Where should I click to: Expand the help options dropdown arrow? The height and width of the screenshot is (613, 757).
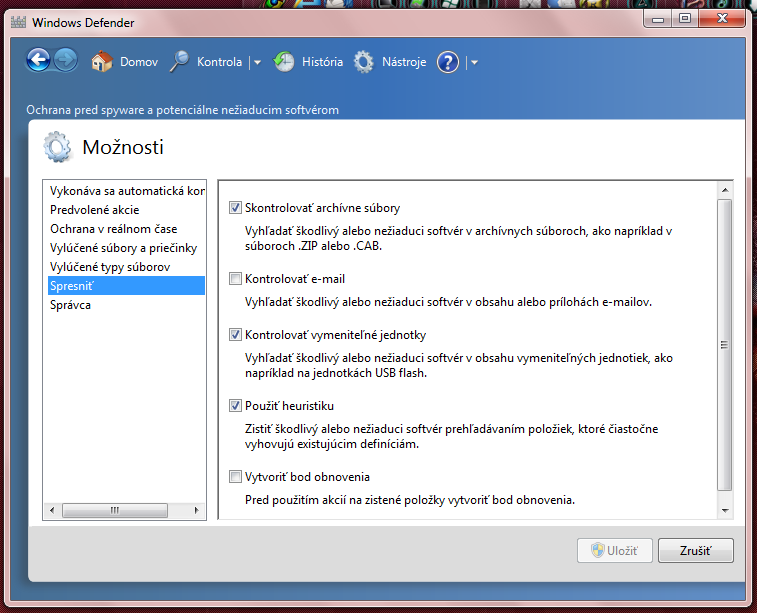[x=474, y=62]
